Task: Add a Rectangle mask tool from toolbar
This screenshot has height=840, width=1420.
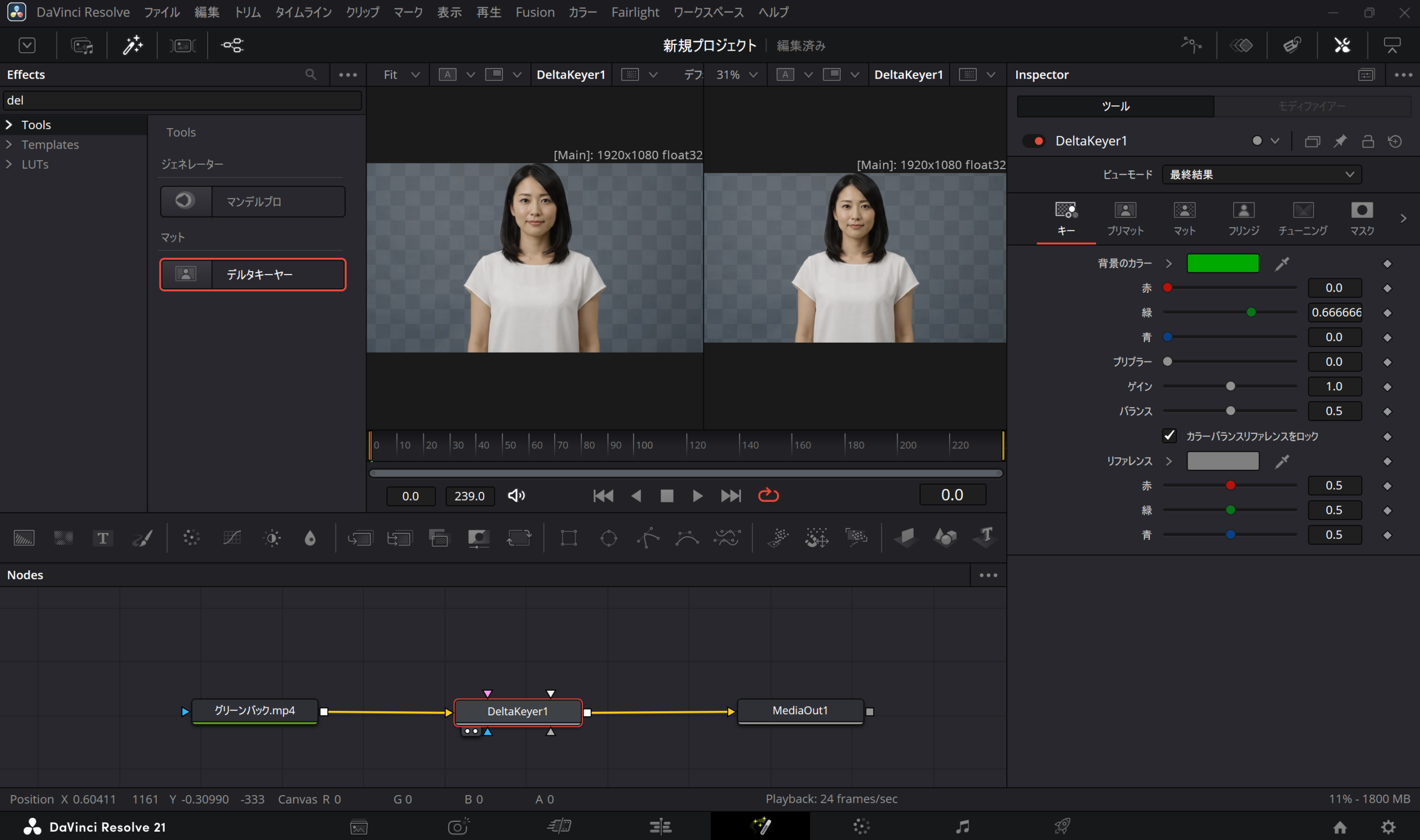Action: (569, 538)
